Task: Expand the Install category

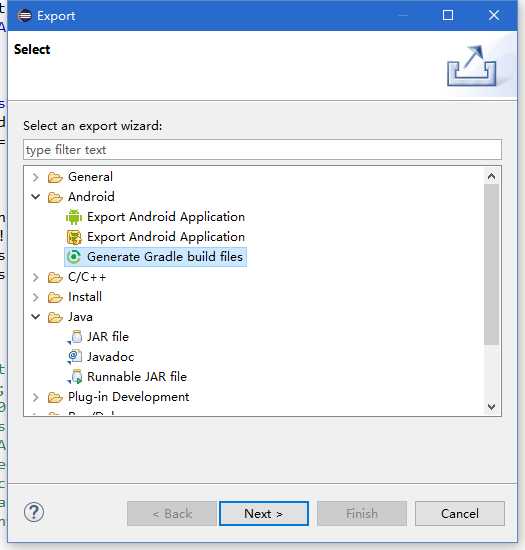Action: [x=35, y=297]
